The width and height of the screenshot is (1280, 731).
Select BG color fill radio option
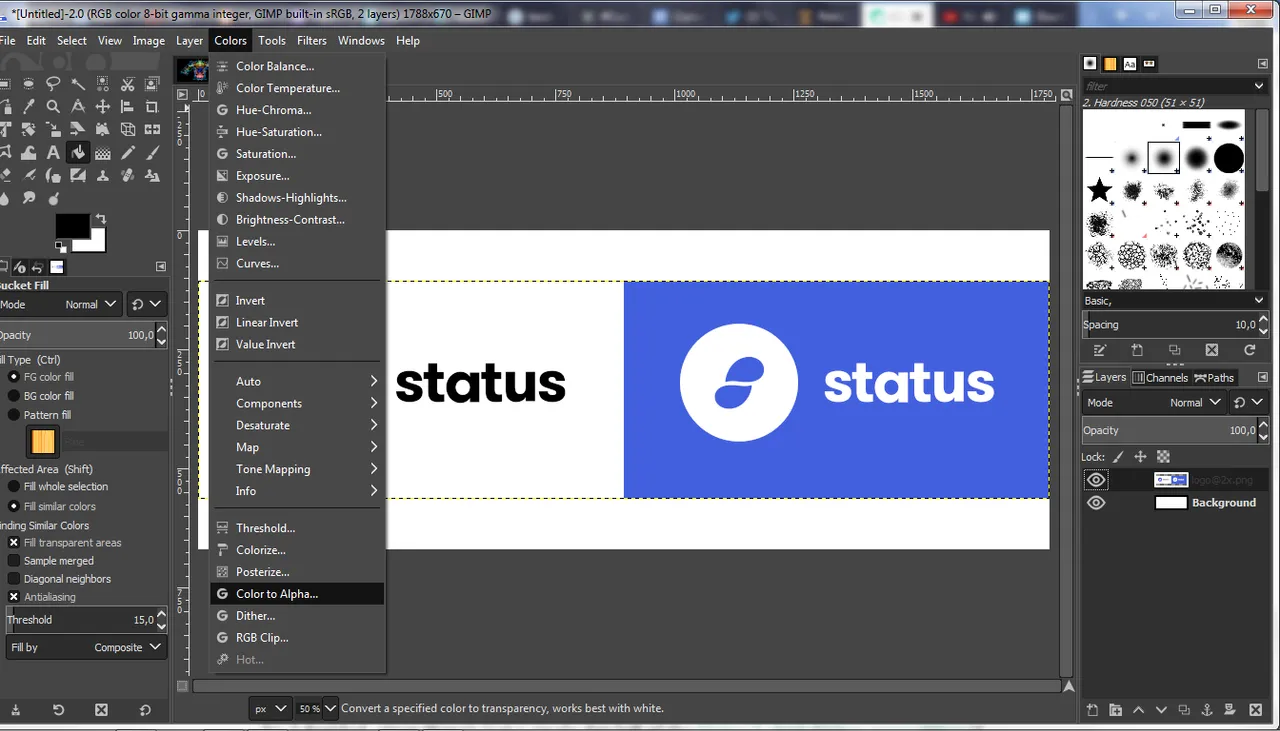point(14,396)
